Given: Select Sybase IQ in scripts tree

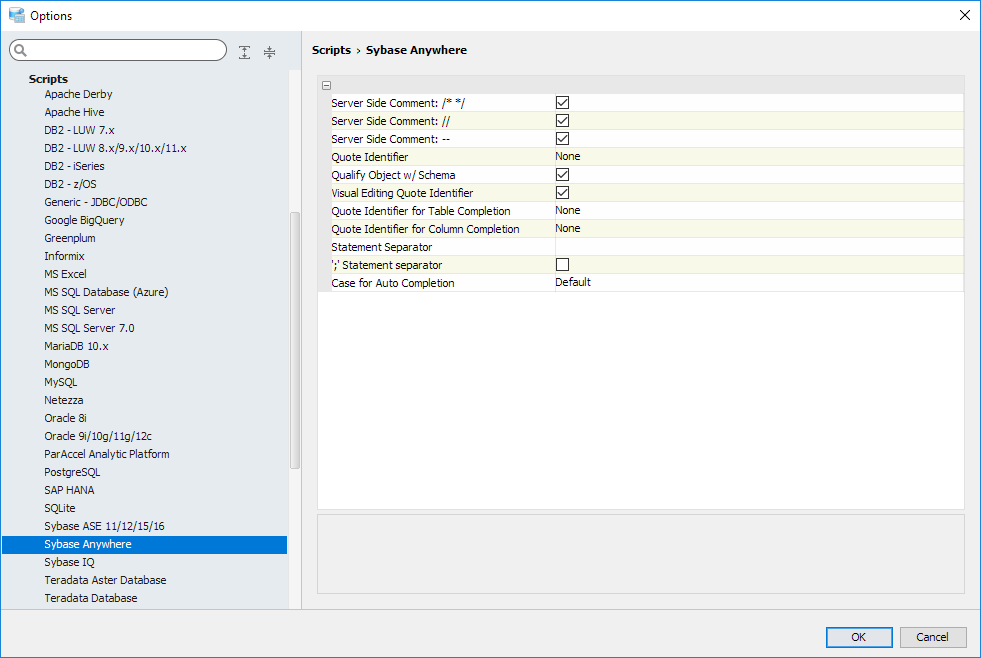Looking at the screenshot, I should tap(69, 562).
